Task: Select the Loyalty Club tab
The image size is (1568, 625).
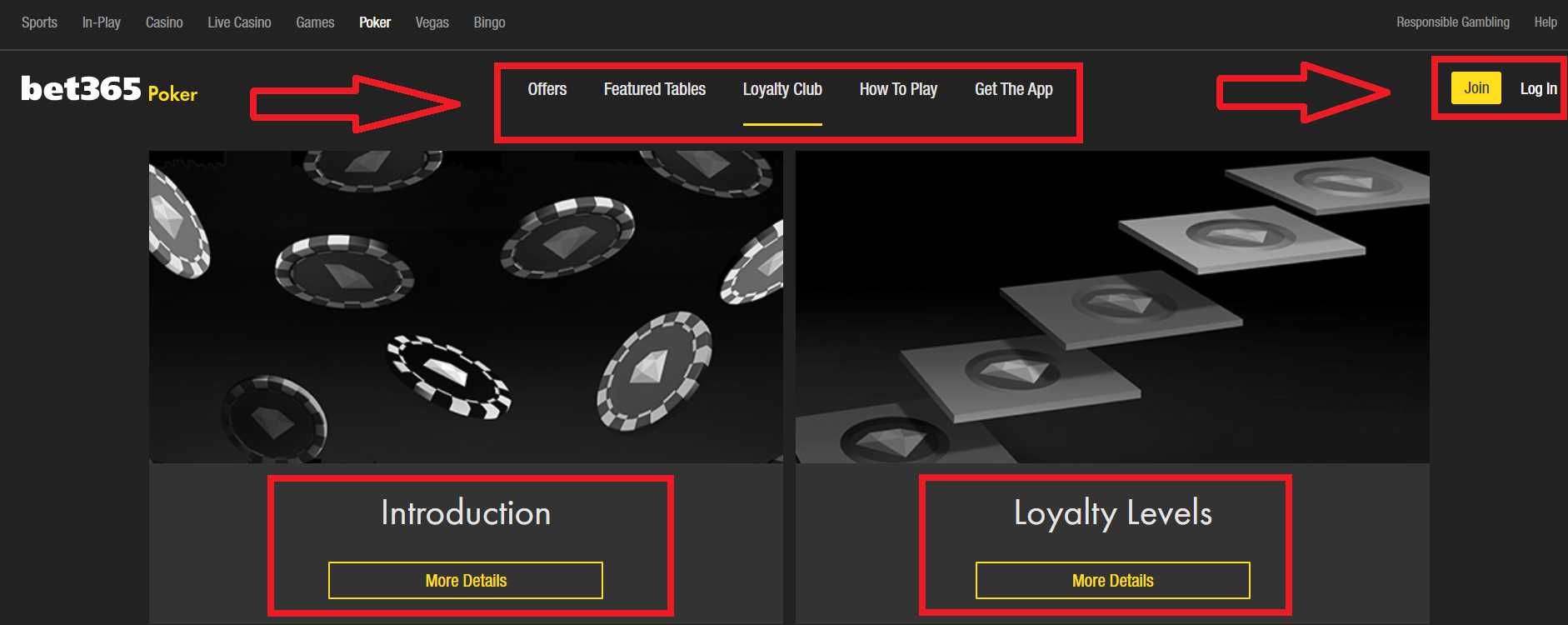Action: (782, 89)
